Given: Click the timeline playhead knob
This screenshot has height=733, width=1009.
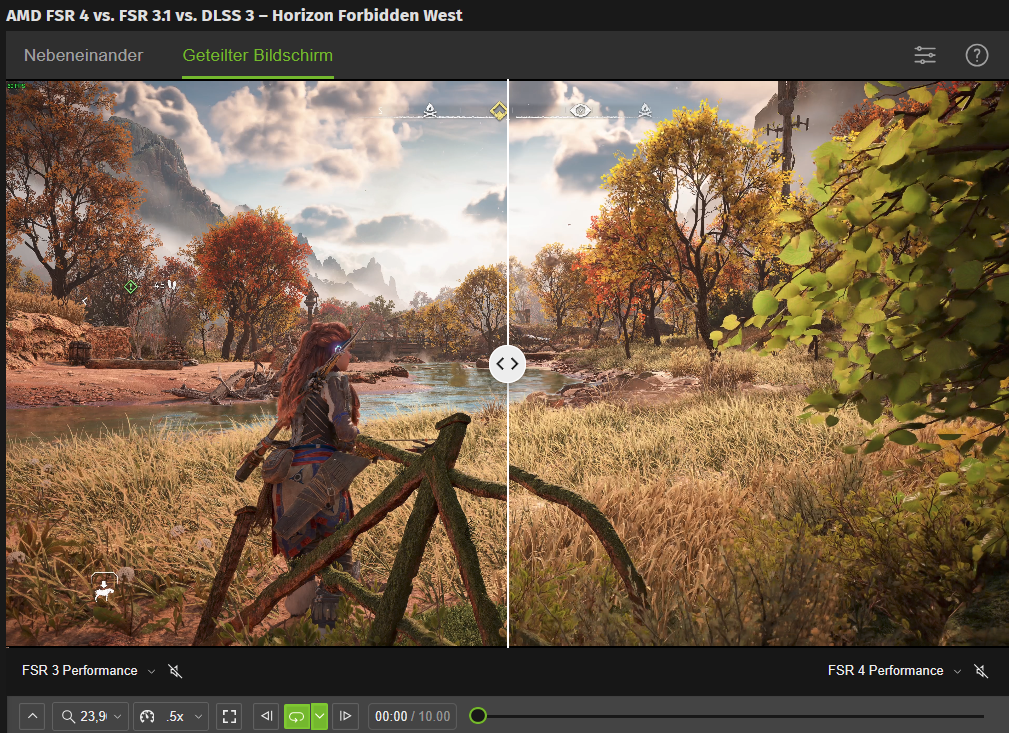Looking at the screenshot, I should coord(478,716).
